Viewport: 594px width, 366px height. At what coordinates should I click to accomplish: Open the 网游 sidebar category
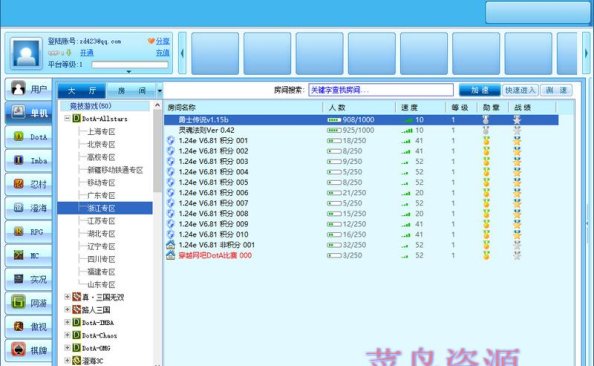[28, 303]
